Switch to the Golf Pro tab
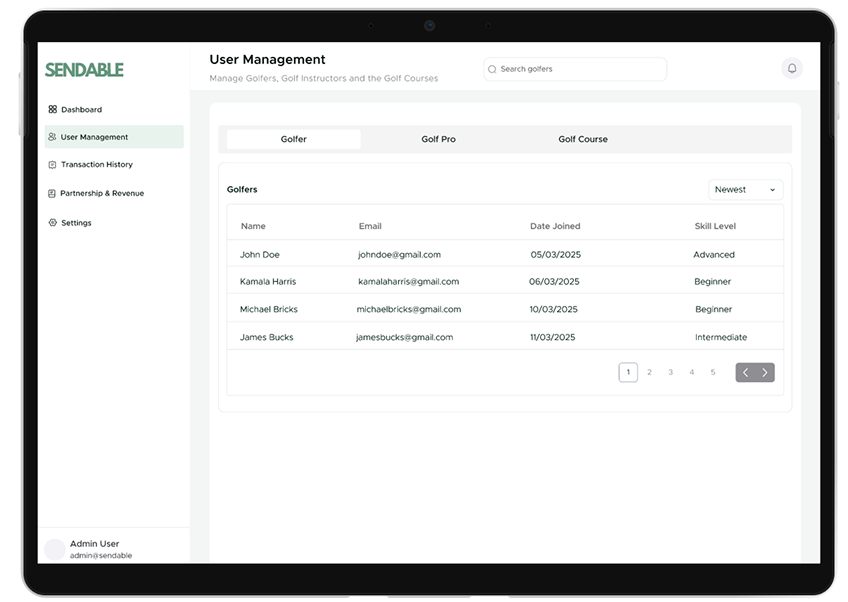 point(438,139)
